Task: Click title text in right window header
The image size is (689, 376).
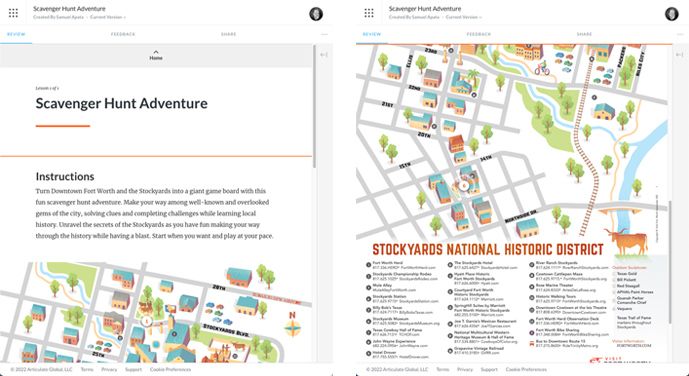Action: coord(425,8)
